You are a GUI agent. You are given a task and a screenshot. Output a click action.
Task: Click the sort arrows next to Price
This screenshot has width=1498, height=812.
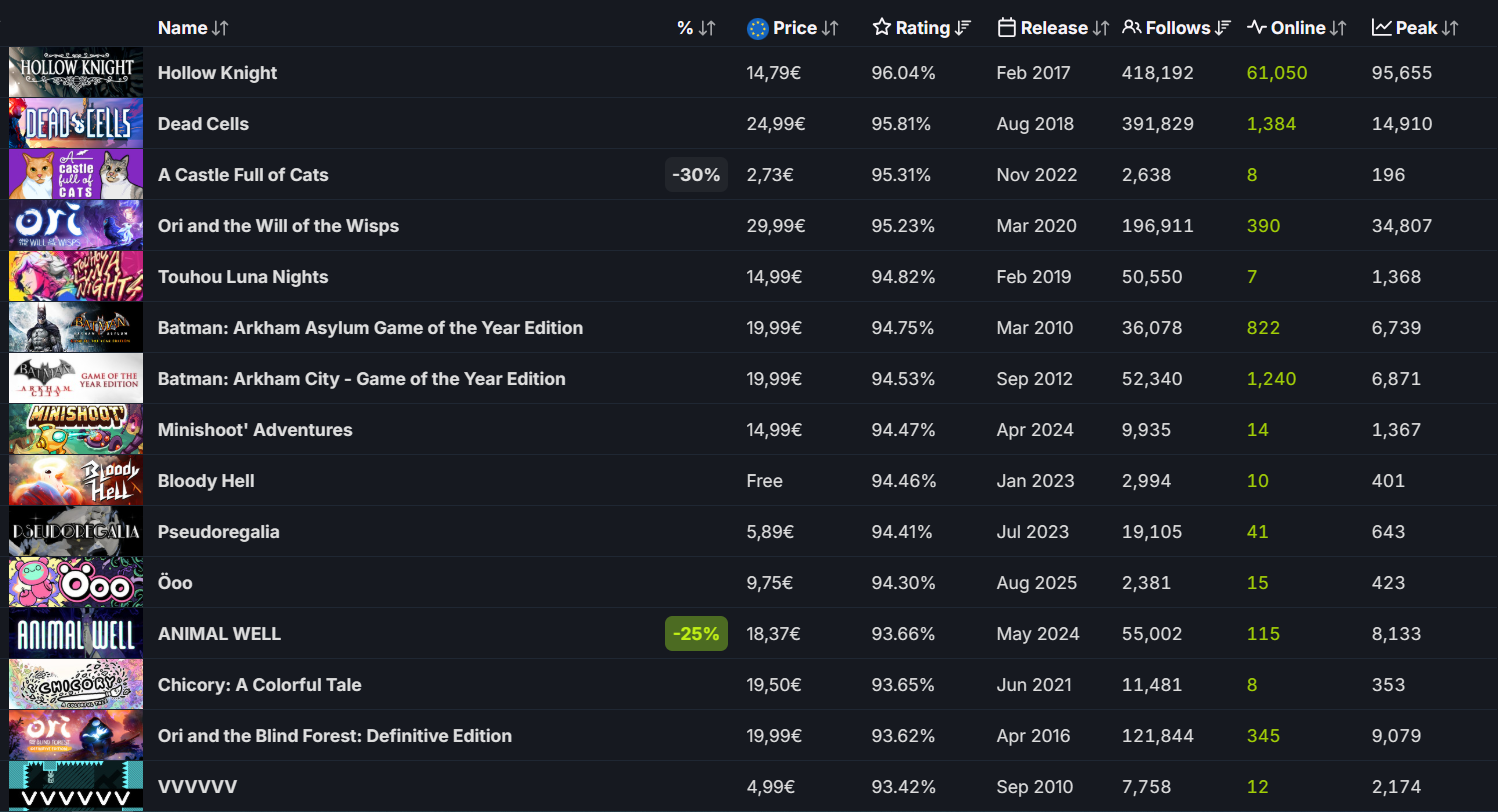pyautogui.click(x=830, y=28)
